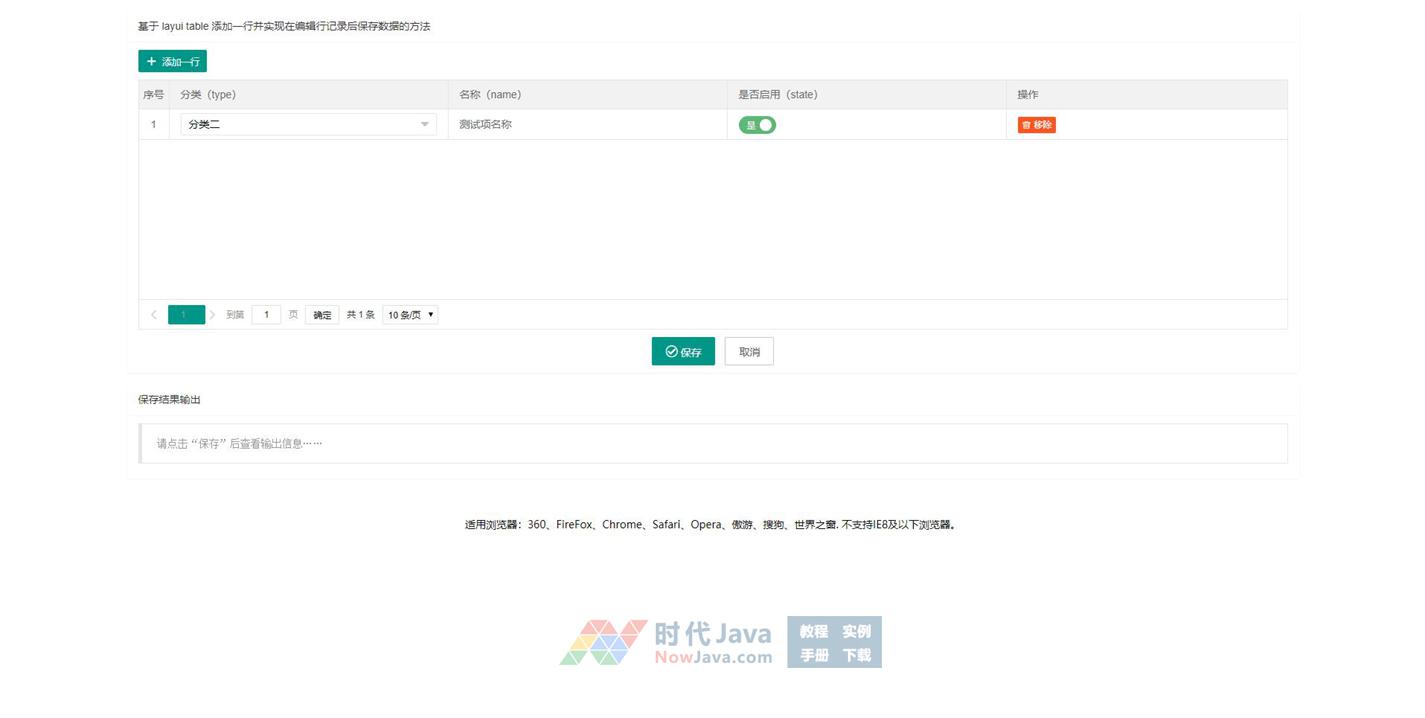Click the 取消 button
The image size is (1425, 718).
(x=749, y=352)
